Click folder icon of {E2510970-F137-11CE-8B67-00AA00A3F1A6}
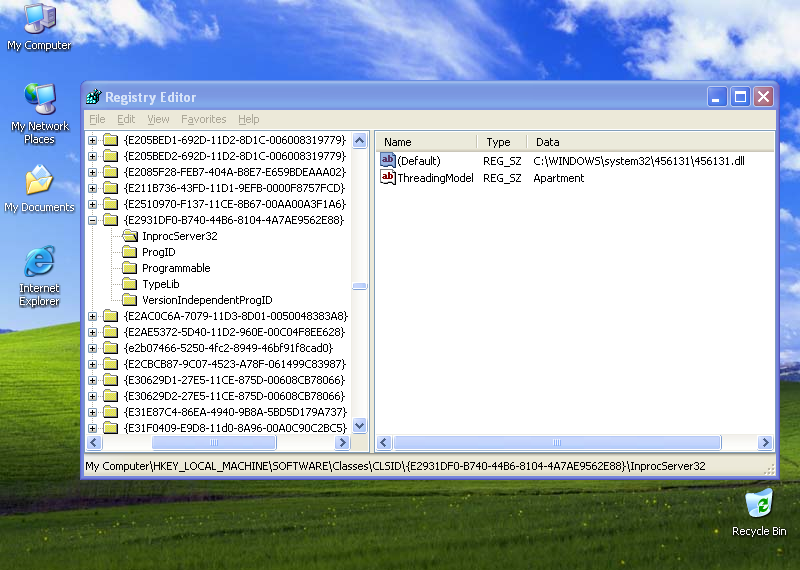The width and height of the screenshot is (800, 570). point(111,204)
